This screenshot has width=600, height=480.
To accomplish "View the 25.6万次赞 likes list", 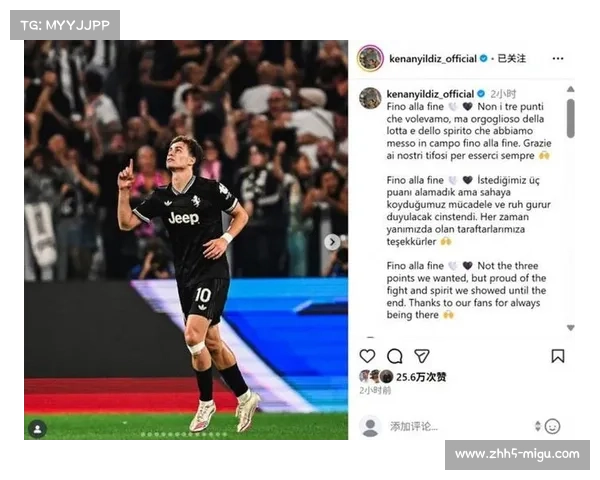I will click(421, 377).
